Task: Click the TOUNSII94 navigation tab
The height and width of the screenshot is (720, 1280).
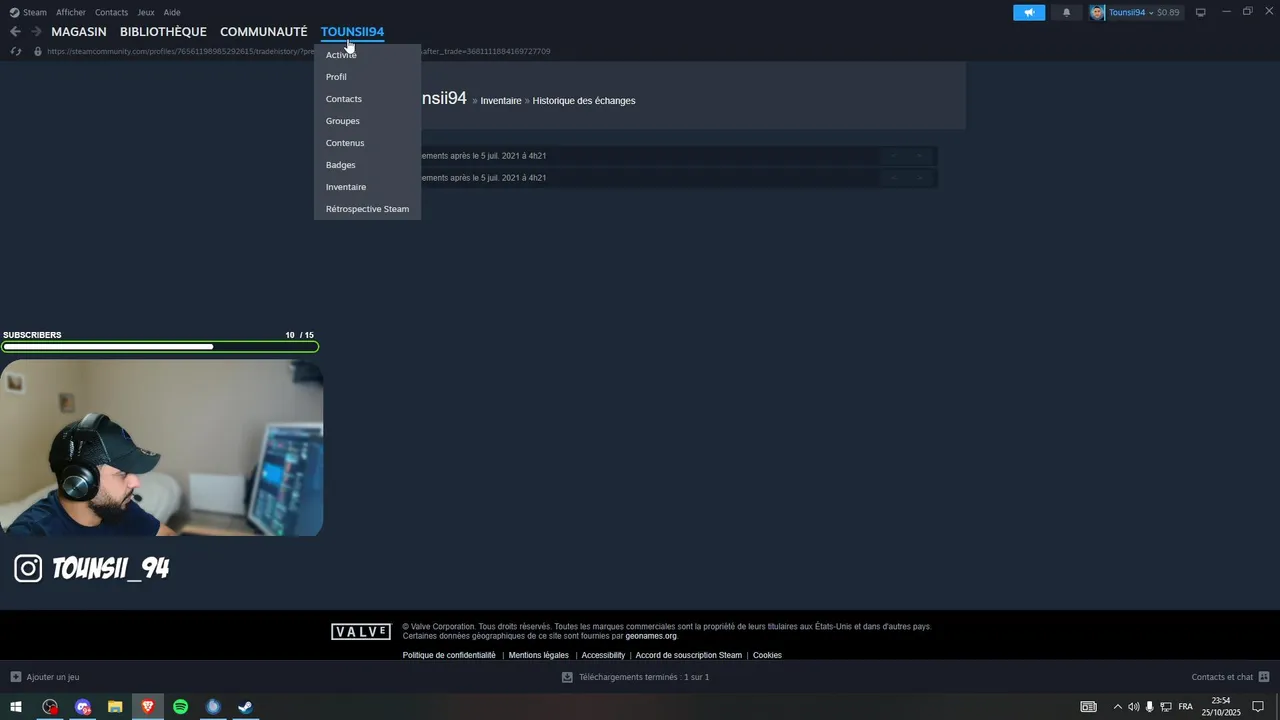Action: 352,32
